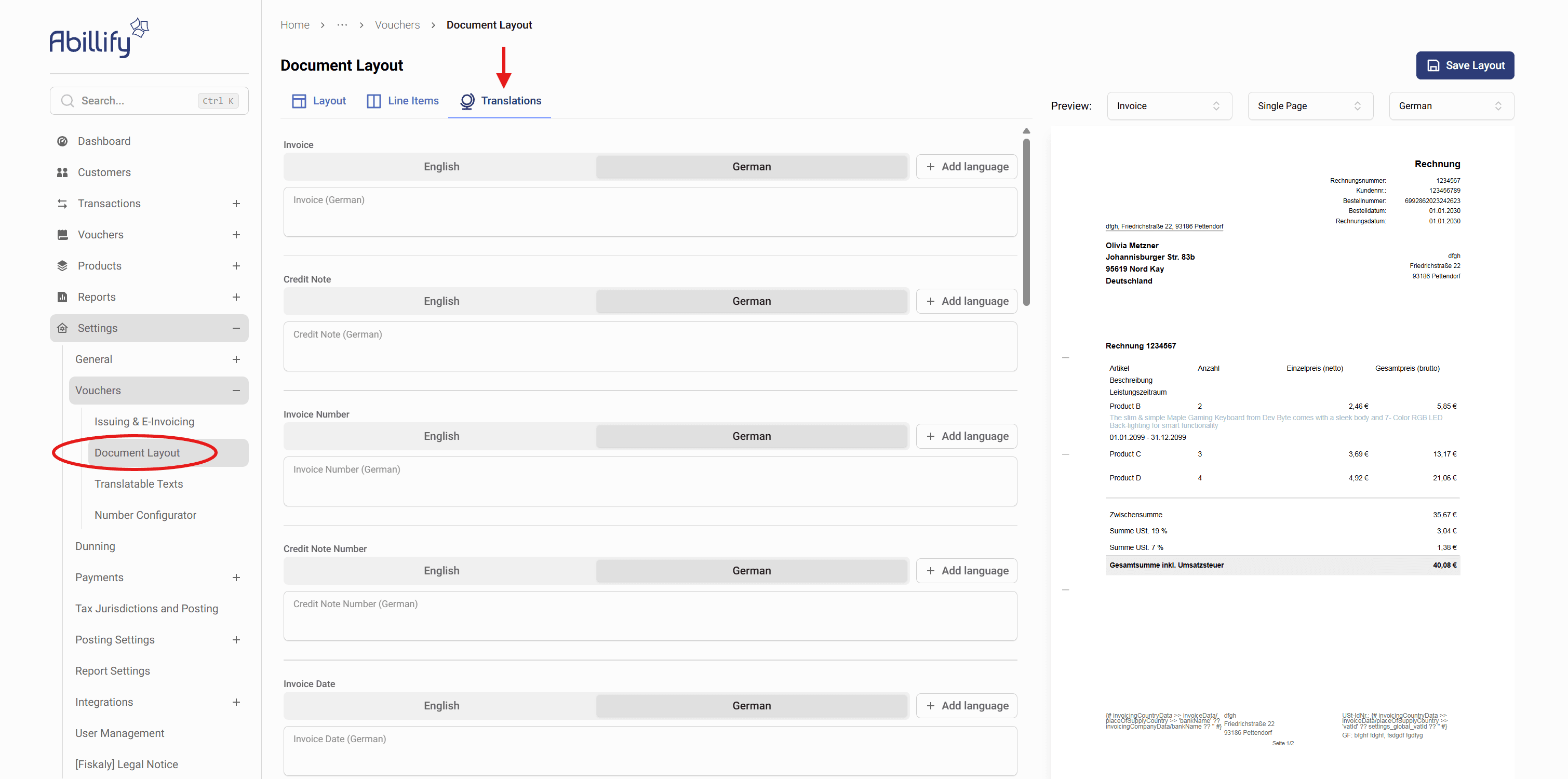1568x779 pixels.
Task: Open the Invoice preview type dropdown
Action: tap(1168, 106)
